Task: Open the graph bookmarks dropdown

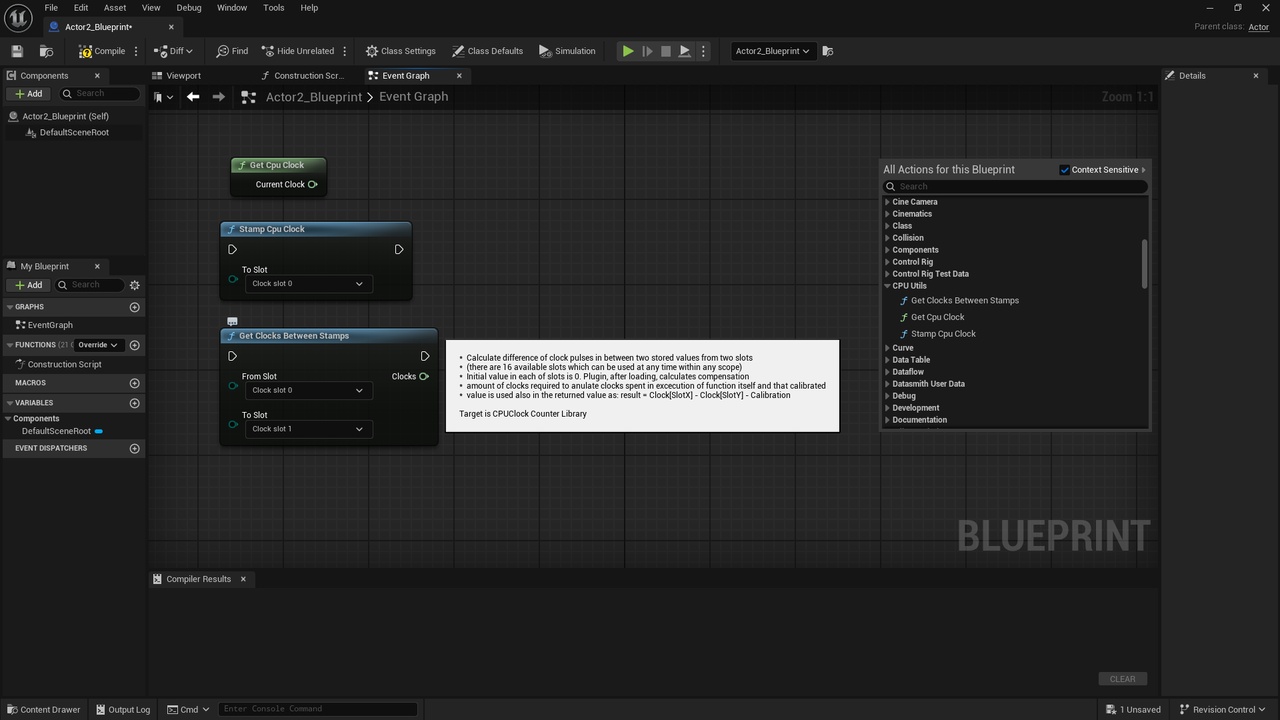Action: pos(163,97)
